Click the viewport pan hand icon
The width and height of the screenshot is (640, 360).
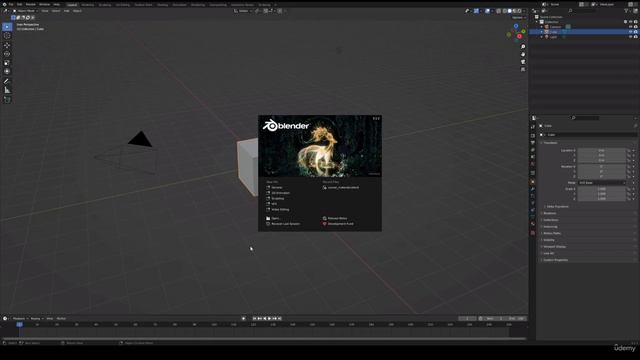coord(523,54)
